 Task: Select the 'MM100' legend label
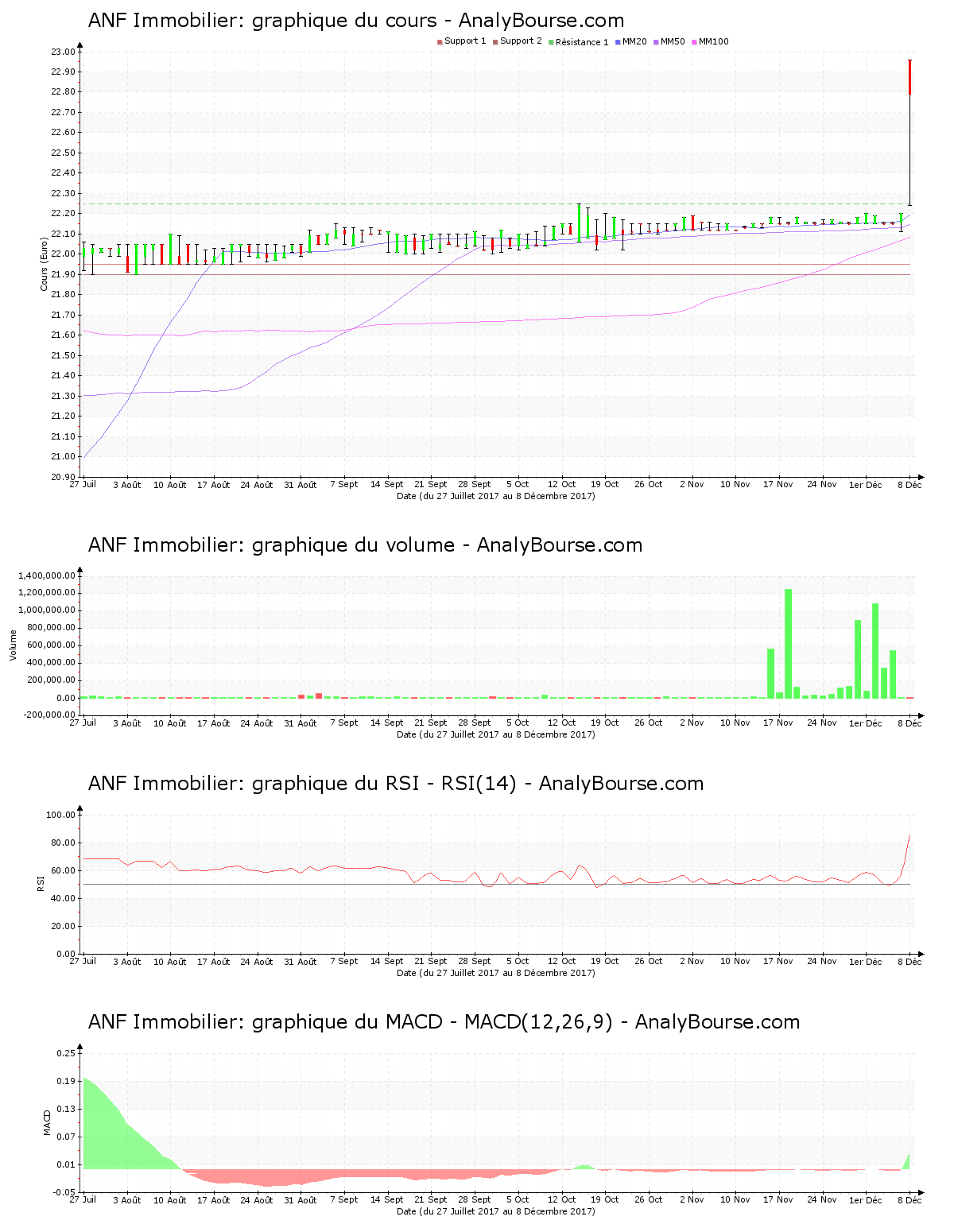(713, 41)
